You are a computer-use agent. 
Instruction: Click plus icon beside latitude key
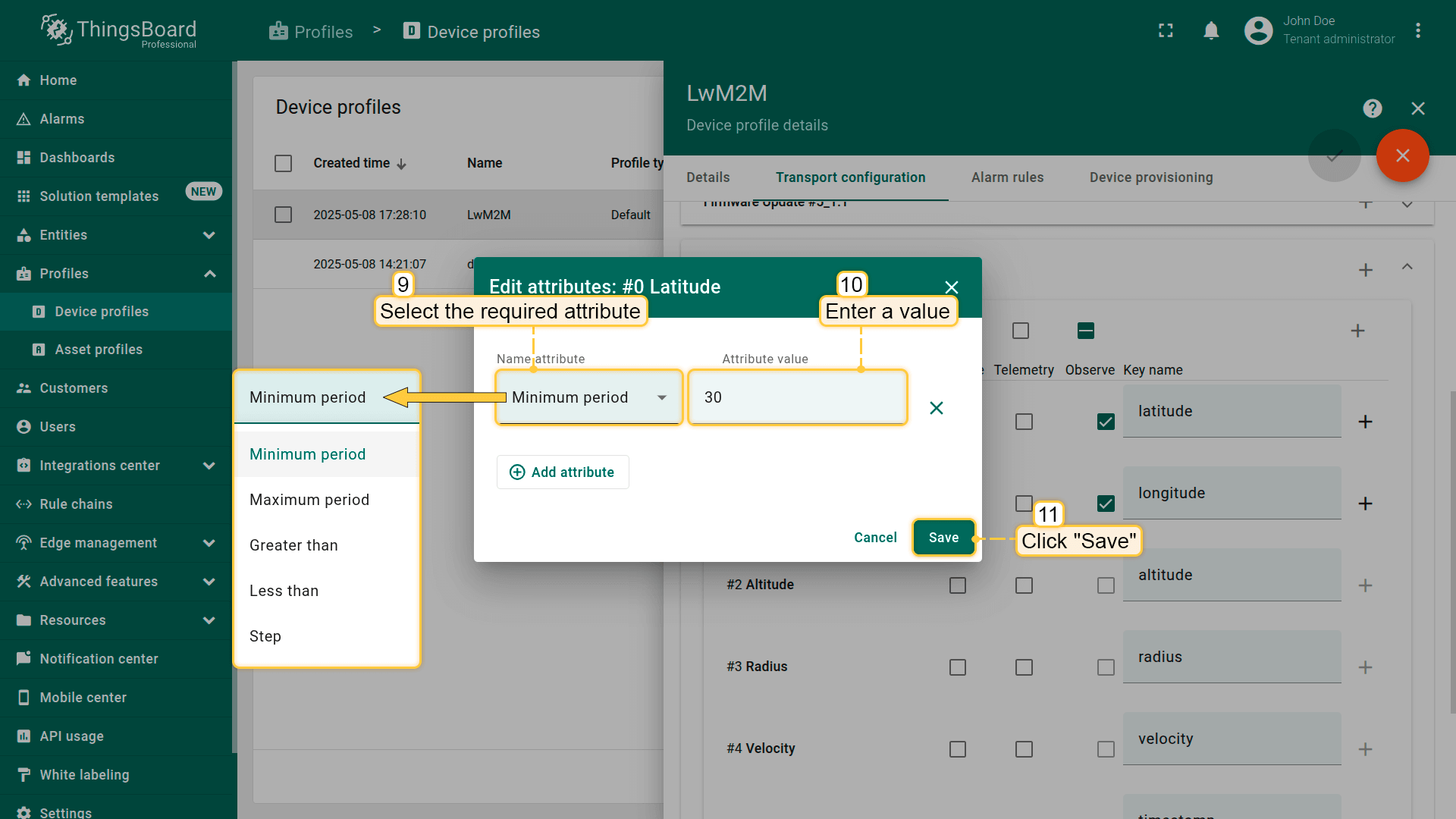pos(1365,422)
